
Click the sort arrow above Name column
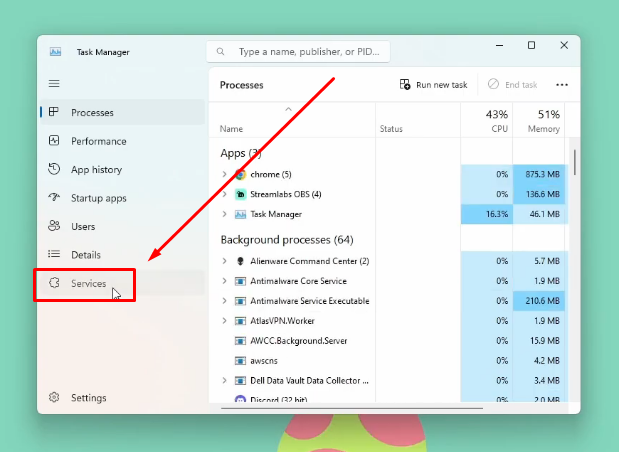[289, 109]
